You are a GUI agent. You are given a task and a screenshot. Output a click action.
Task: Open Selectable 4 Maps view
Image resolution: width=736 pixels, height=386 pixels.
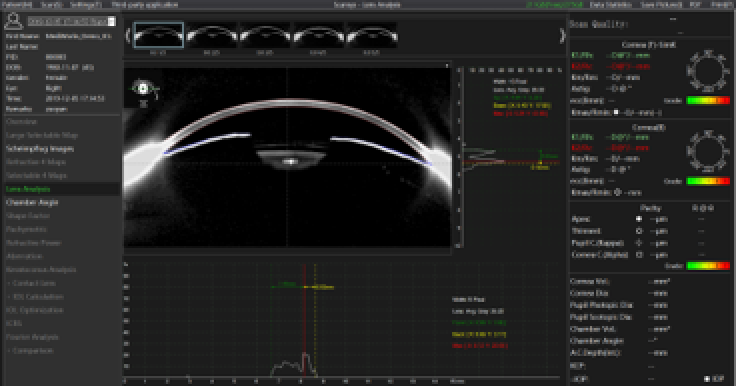pos(36,175)
